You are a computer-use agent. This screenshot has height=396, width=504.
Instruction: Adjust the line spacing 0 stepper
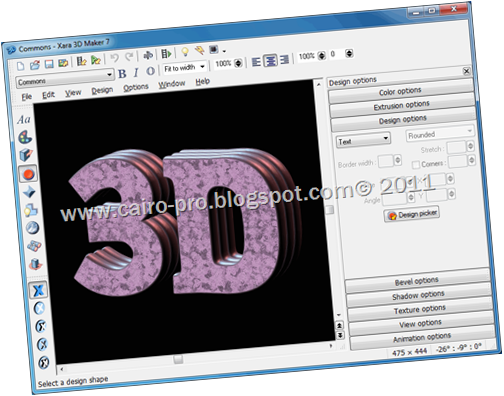(349, 53)
